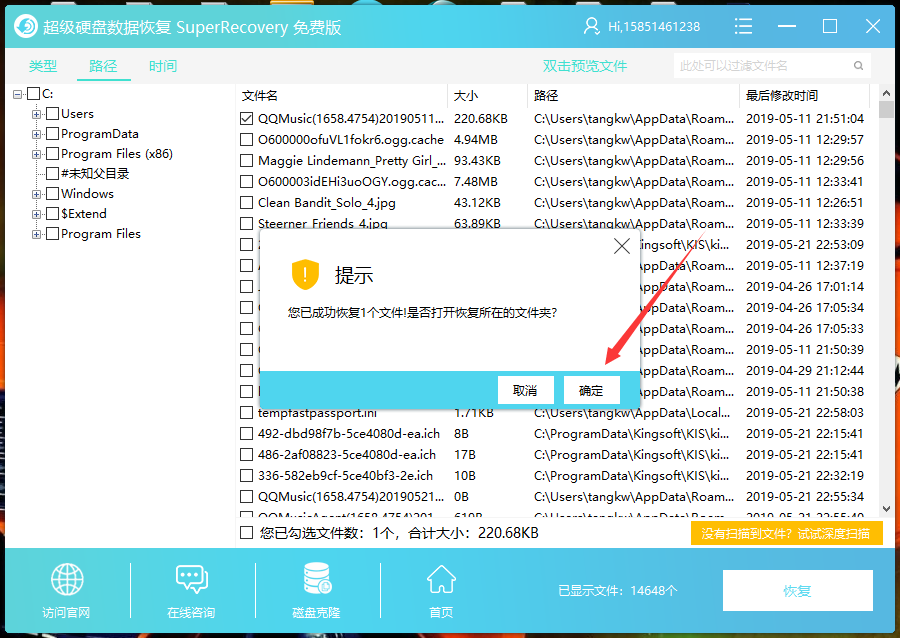This screenshot has width=900, height=638.
Task: Click the scrollbar up arrow
Action: click(x=886, y=93)
